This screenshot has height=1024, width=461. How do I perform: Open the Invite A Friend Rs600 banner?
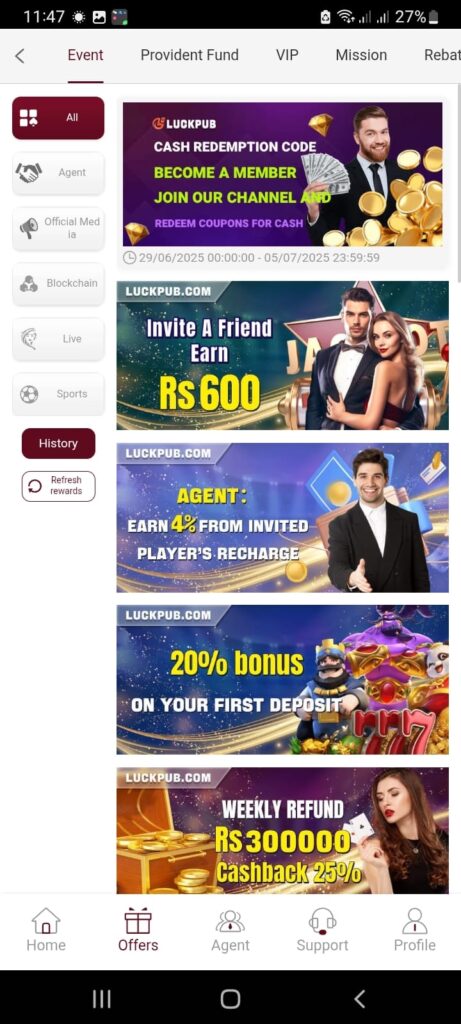(x=283, y=355)
